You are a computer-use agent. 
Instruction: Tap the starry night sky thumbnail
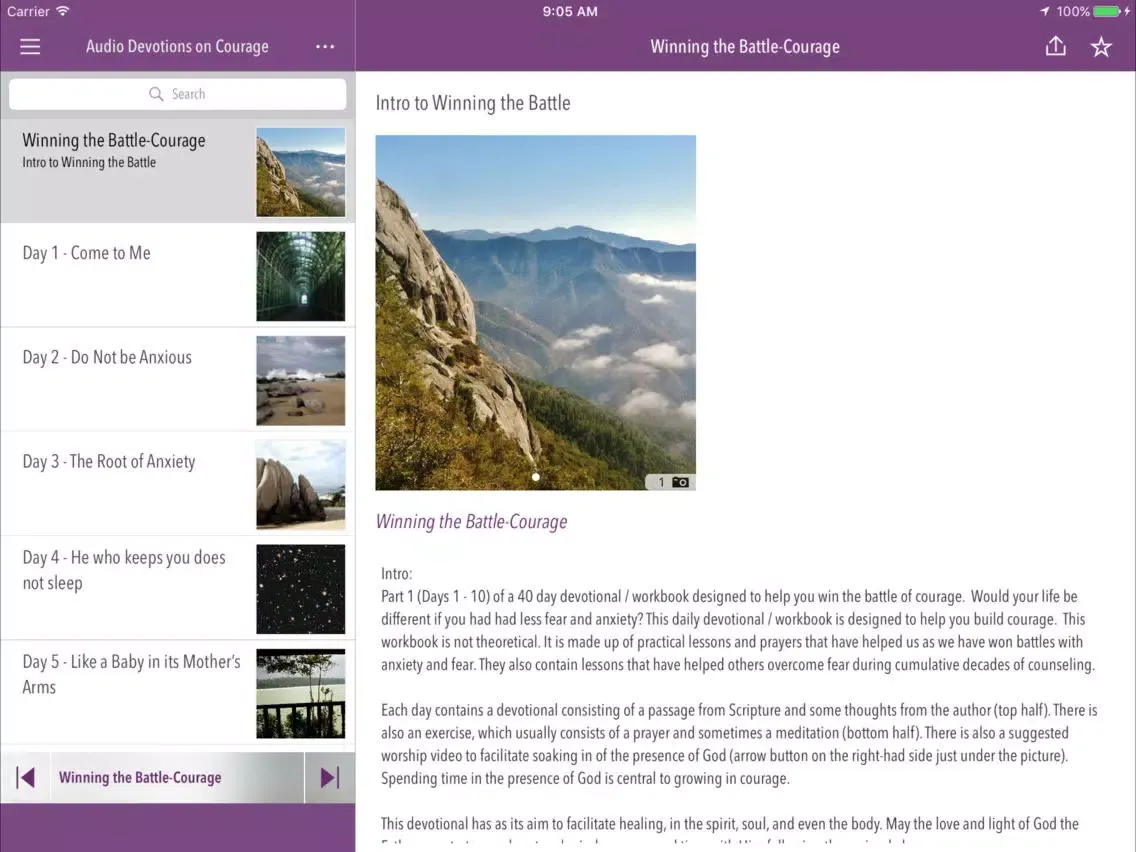[301, 590]
